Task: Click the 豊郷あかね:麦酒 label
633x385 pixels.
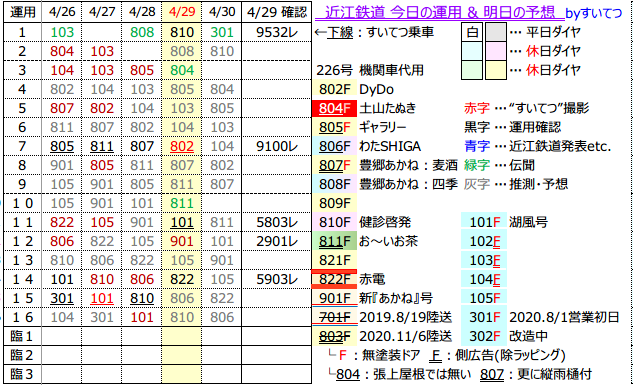Action: [x=409, y=165]
